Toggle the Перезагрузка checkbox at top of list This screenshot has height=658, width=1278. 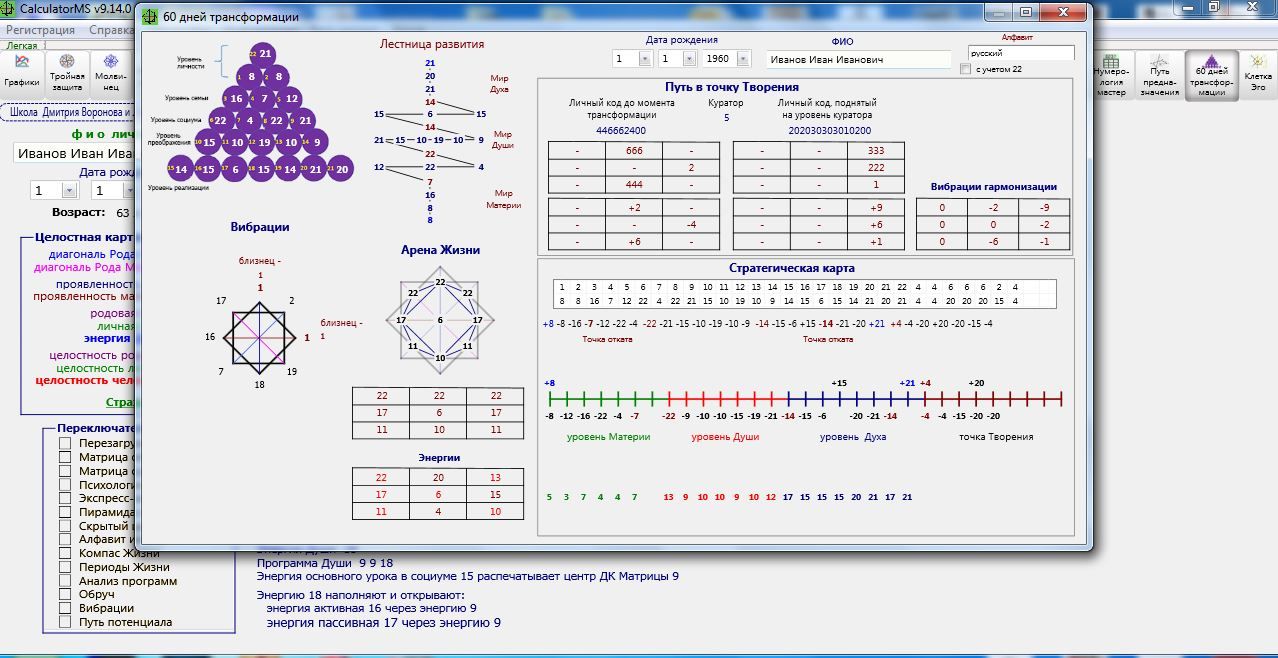click(65, 443)
